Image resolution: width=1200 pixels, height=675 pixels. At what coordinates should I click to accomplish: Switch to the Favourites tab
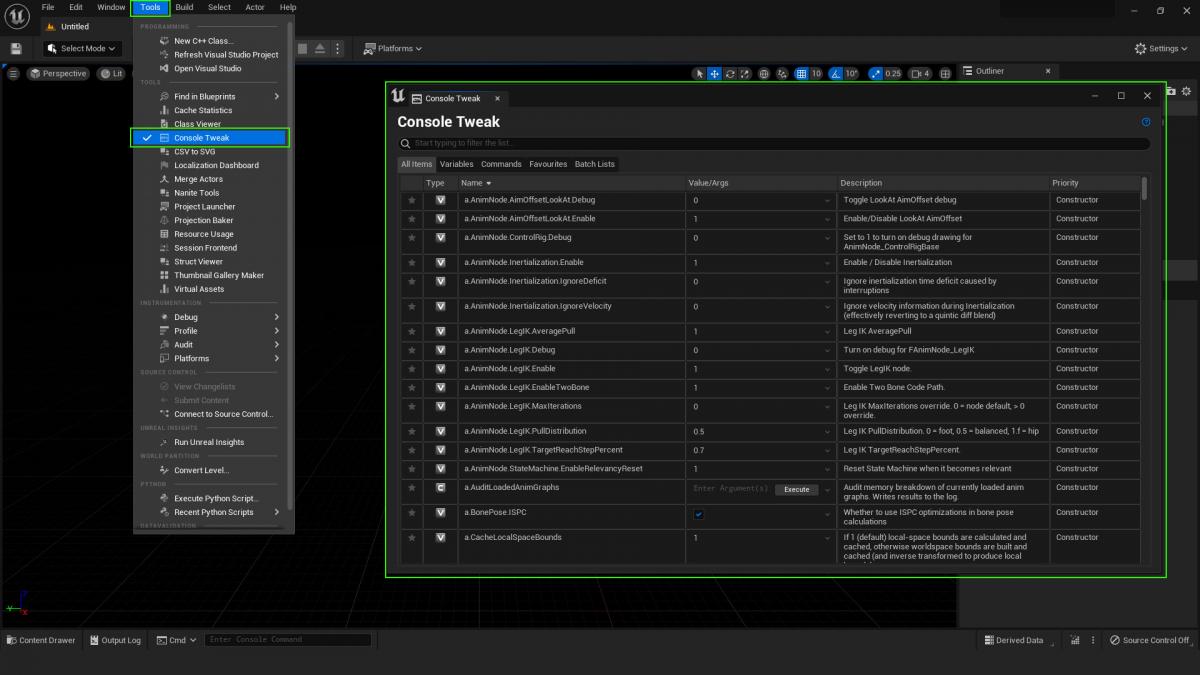click(548, 164)
